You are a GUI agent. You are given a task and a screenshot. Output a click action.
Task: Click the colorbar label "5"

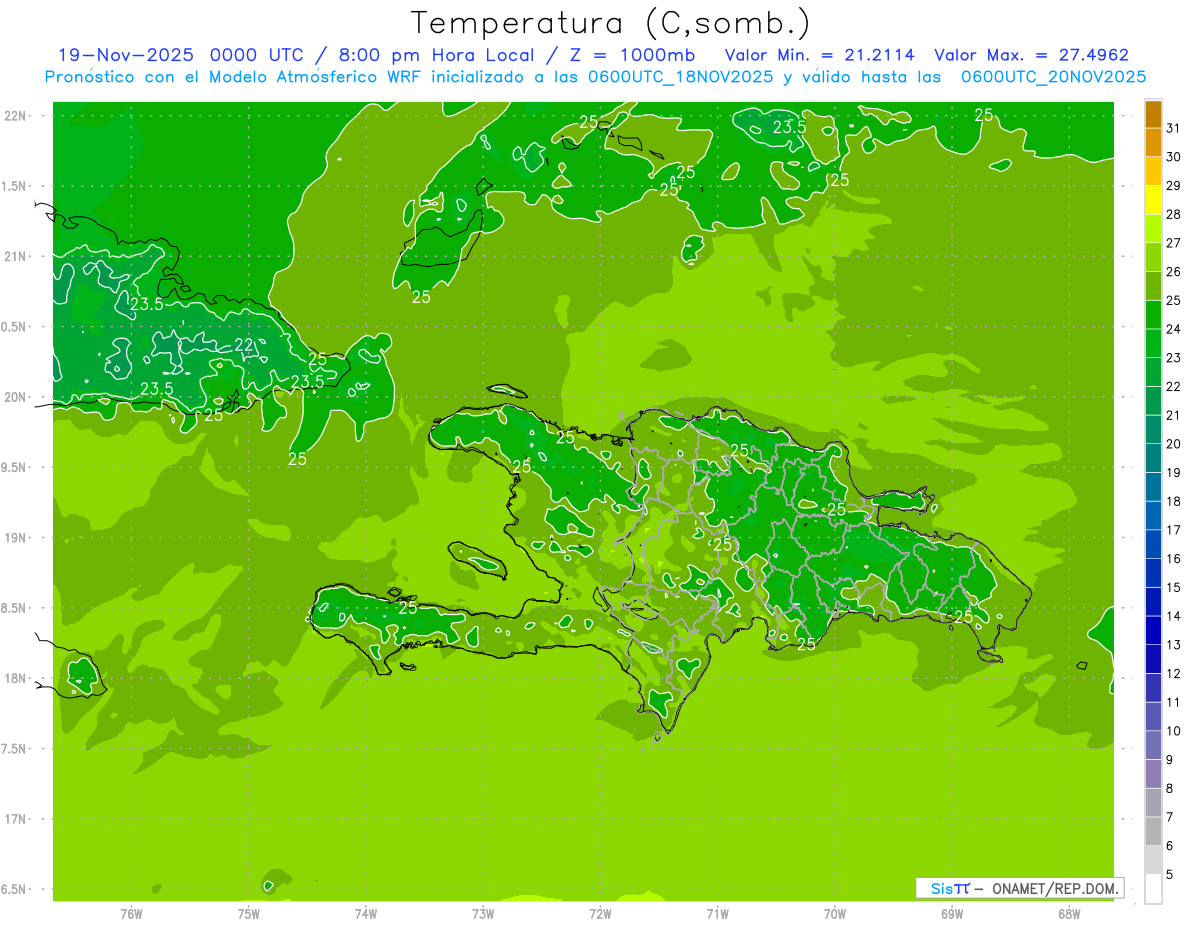pyautogui.click(x=1171, y=874)
